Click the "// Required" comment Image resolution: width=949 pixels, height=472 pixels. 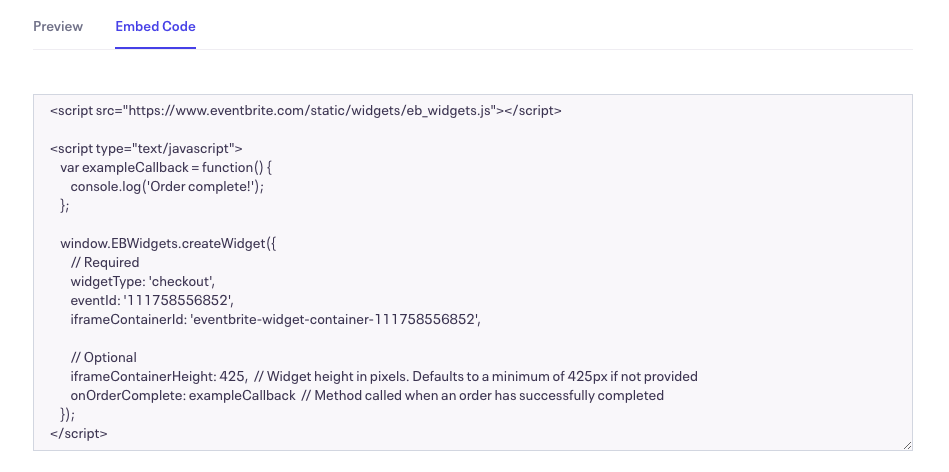(x=105, y=263)
